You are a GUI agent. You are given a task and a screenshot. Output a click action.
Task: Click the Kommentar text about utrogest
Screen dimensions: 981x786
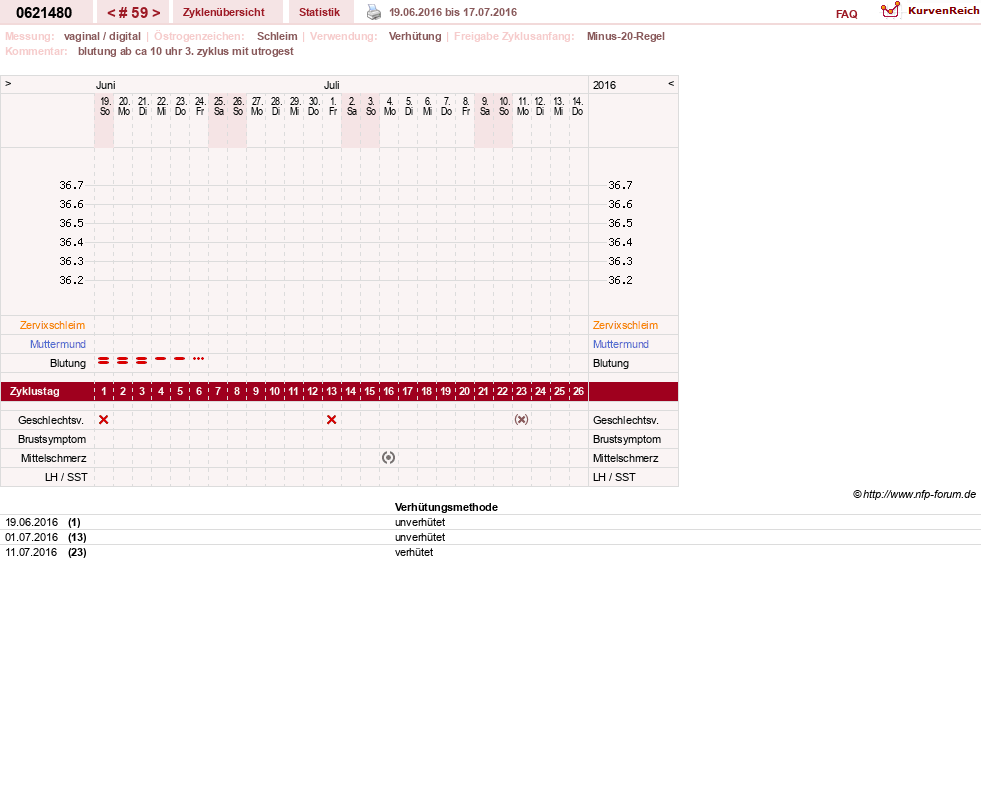pos(185,51)
